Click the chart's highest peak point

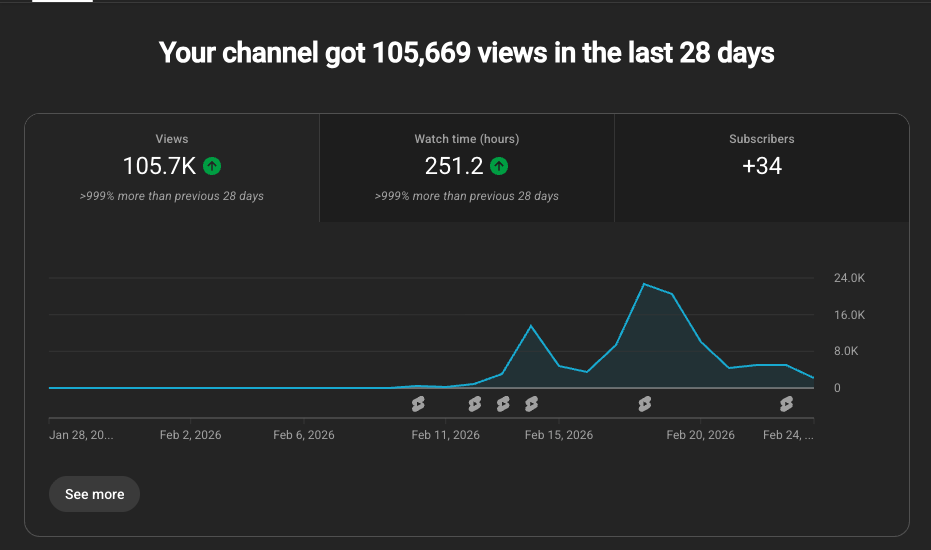pos(644,284)
